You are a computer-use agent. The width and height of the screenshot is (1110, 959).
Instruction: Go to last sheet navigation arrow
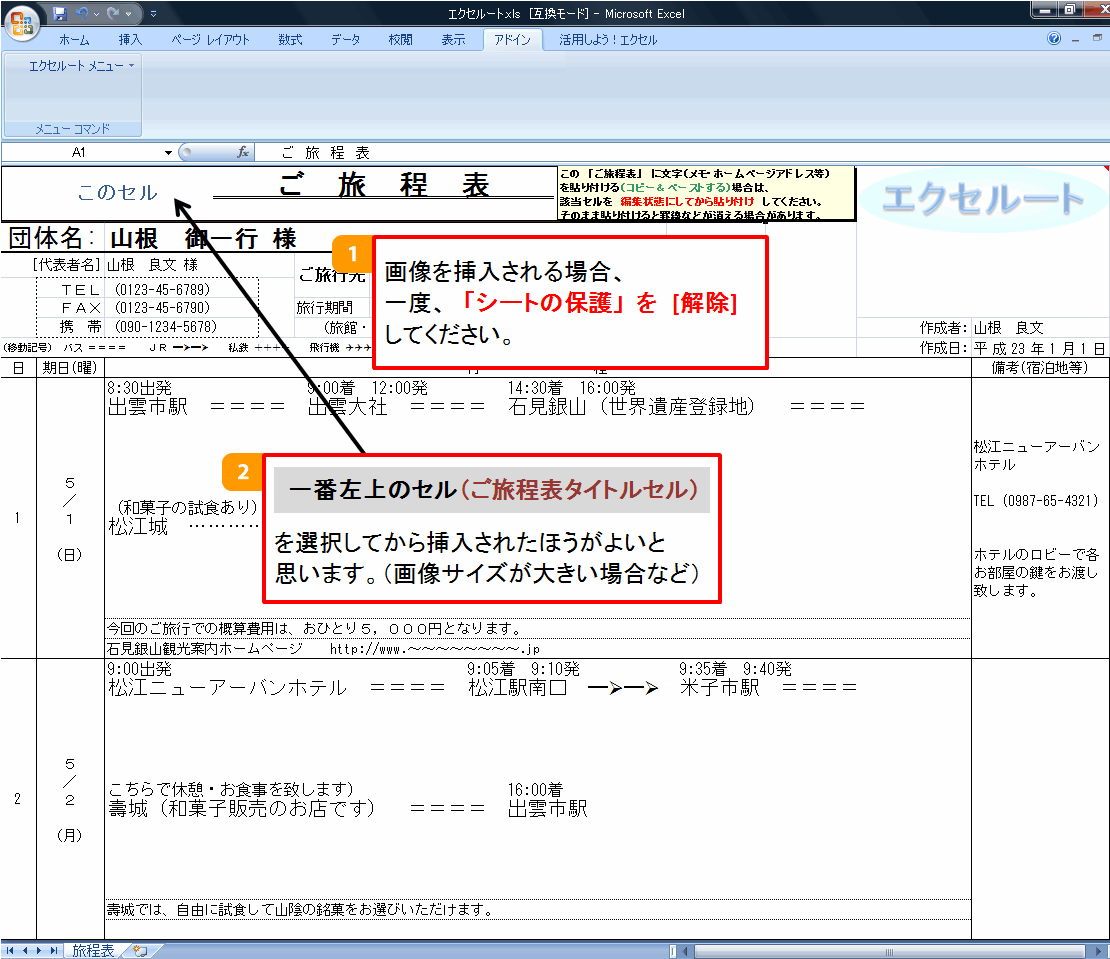point(53,951)
